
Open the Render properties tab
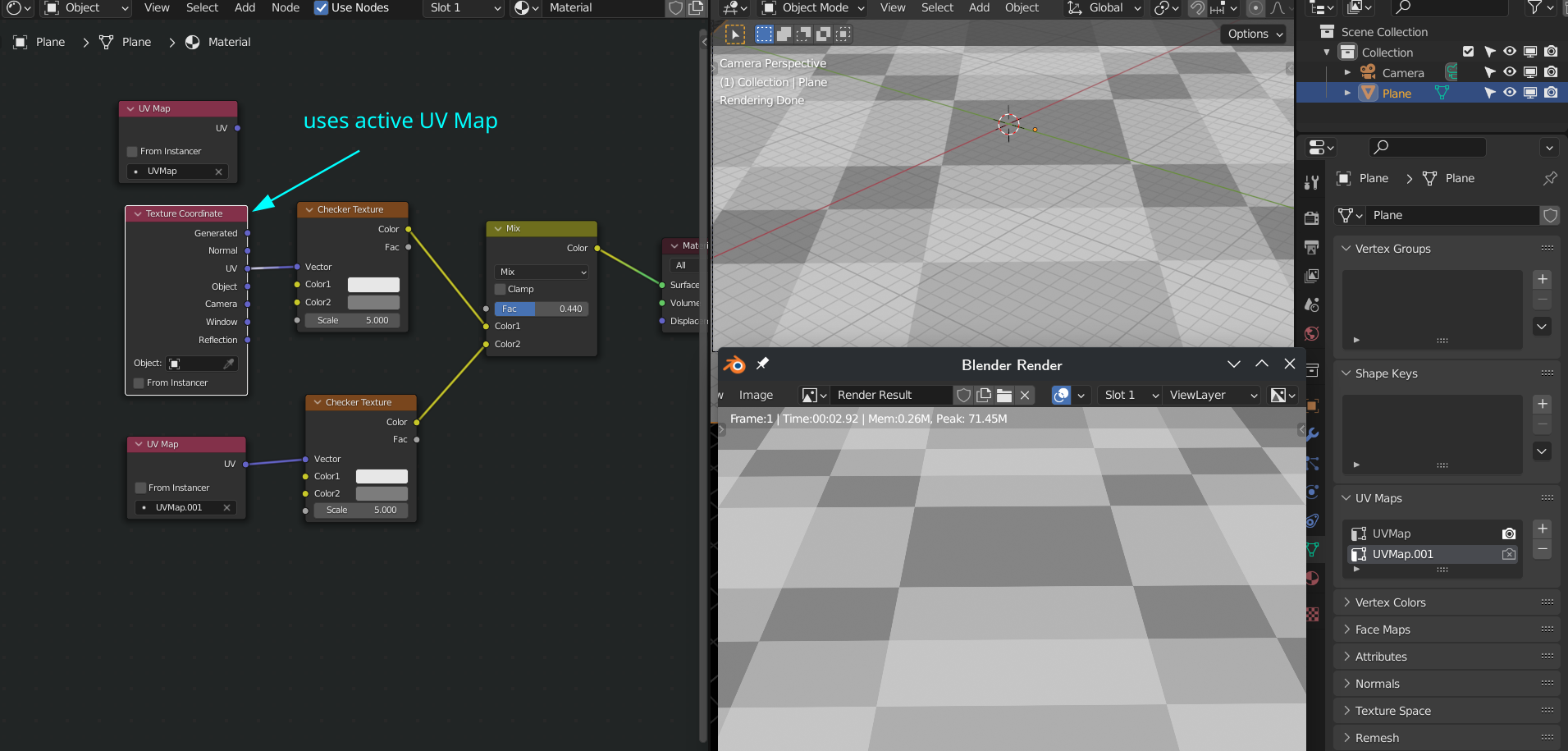1312,218
